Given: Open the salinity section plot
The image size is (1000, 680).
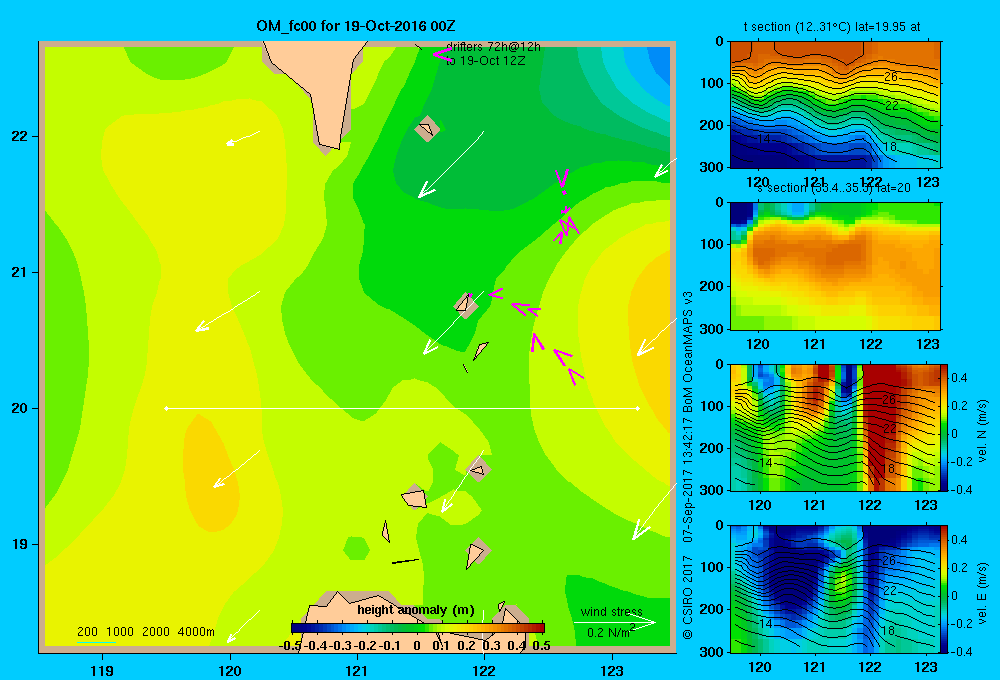Looking at the screenshot, I should pyautogui.click(x=835, y=266).
